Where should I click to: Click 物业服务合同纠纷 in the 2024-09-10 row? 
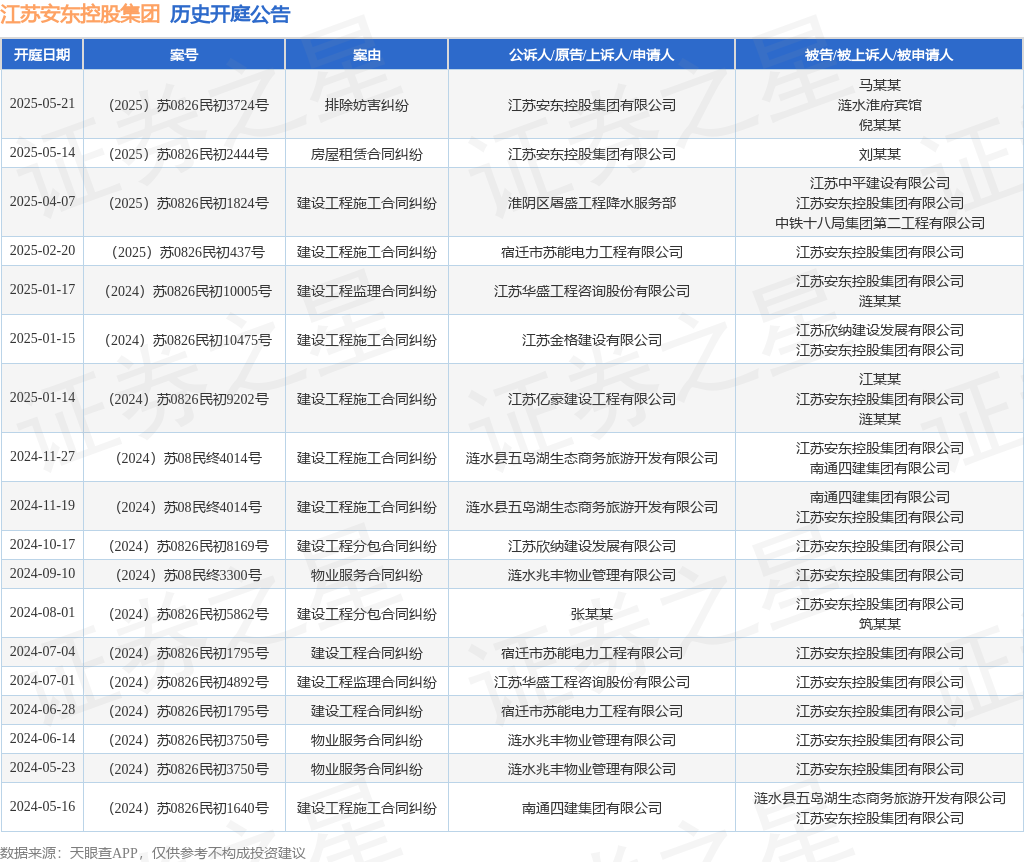pos(366,575)
